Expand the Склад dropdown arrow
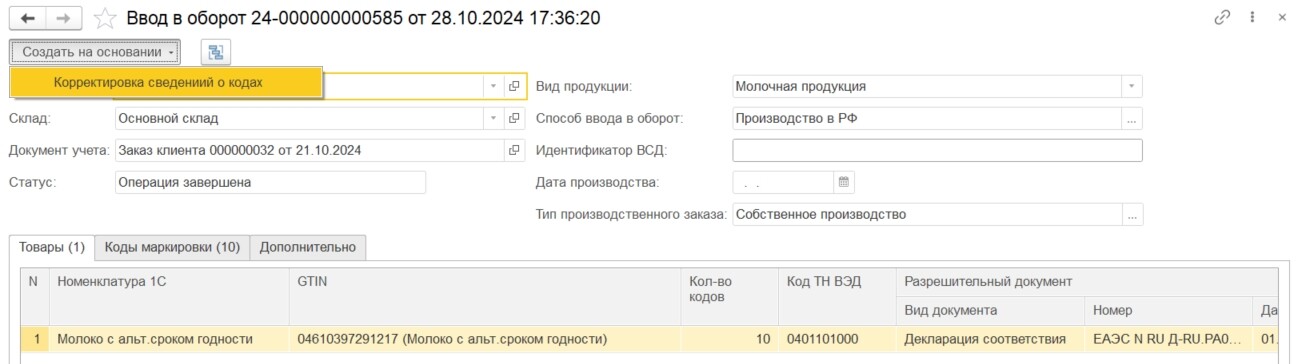 [x=493, y=118]
